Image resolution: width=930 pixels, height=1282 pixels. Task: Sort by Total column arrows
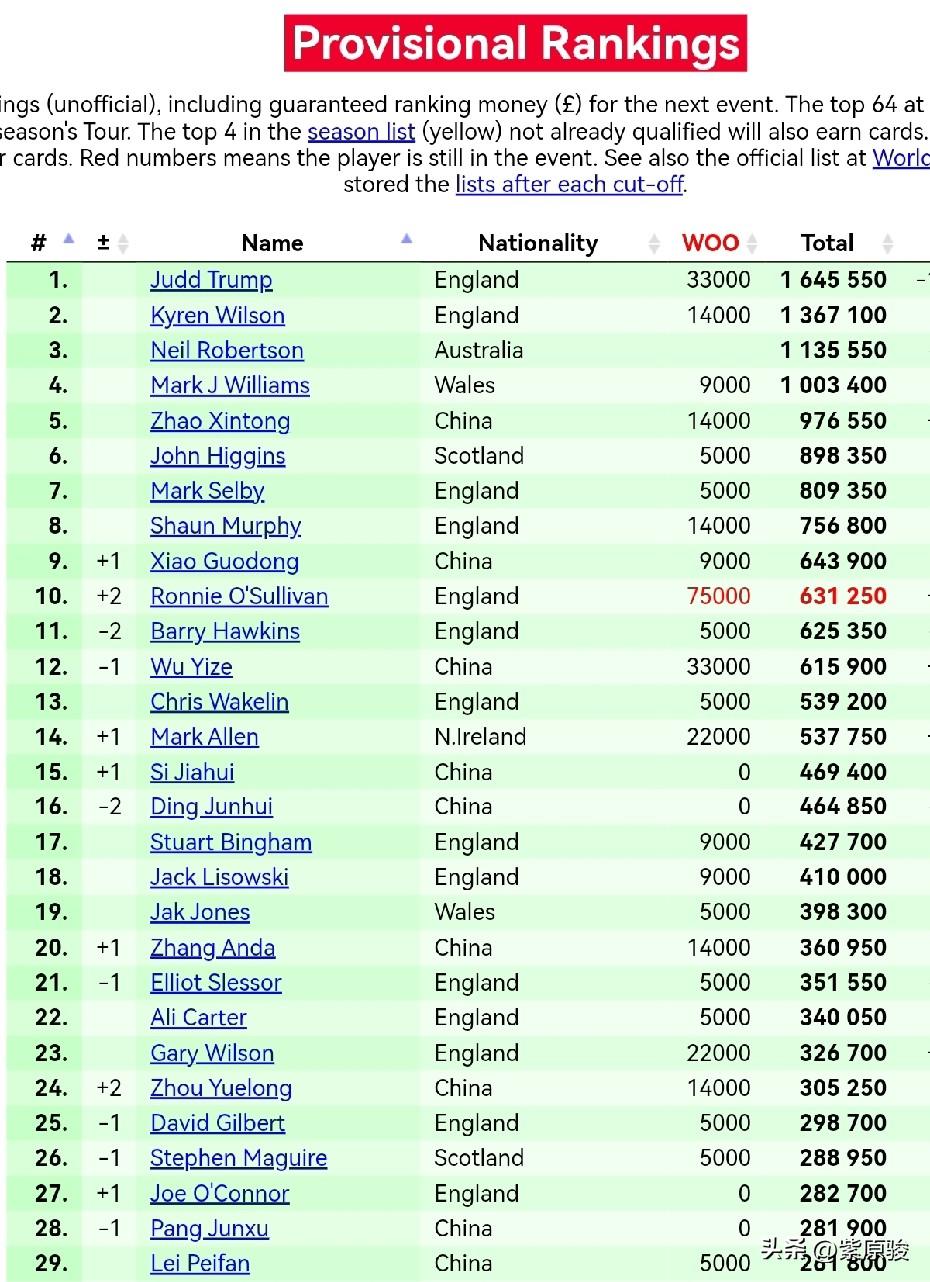886,243
